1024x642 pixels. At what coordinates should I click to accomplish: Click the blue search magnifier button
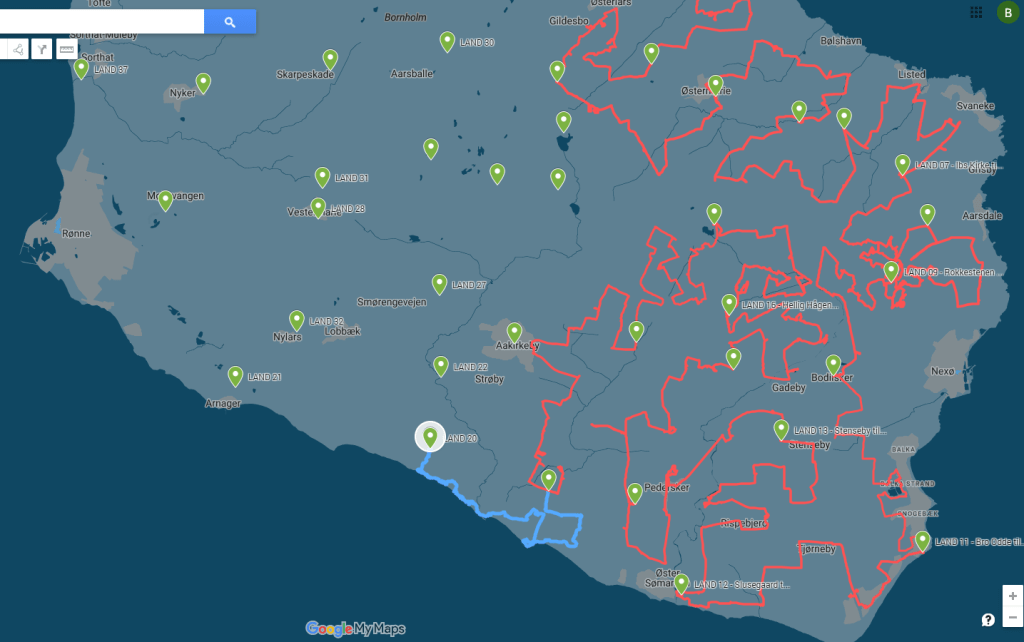230,21
